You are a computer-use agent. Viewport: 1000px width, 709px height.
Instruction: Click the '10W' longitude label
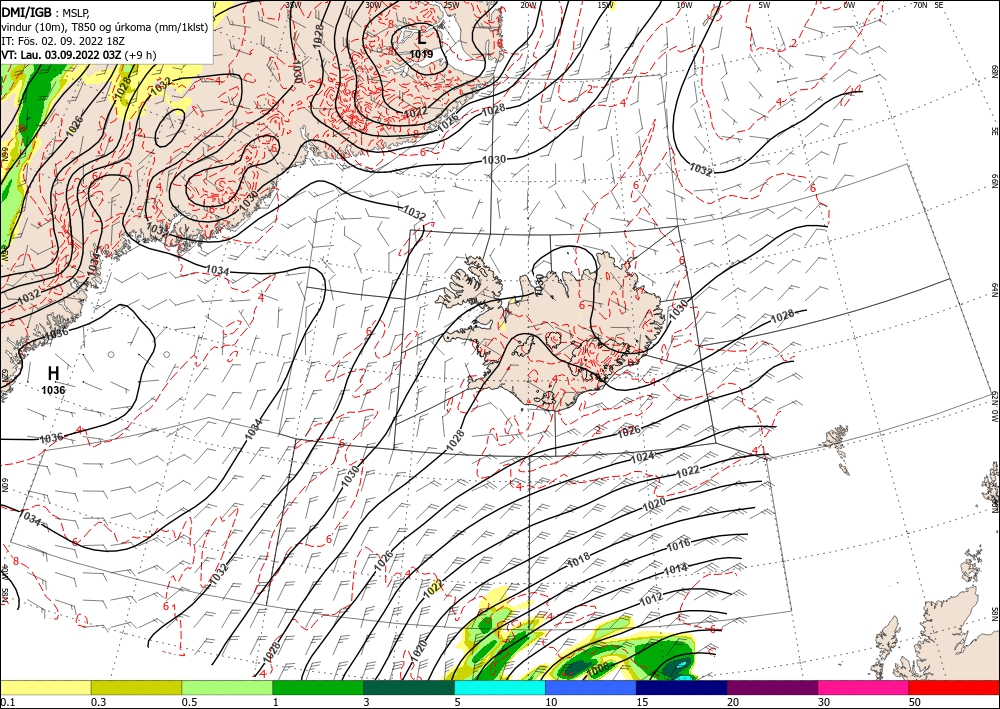tap(684, 5)
